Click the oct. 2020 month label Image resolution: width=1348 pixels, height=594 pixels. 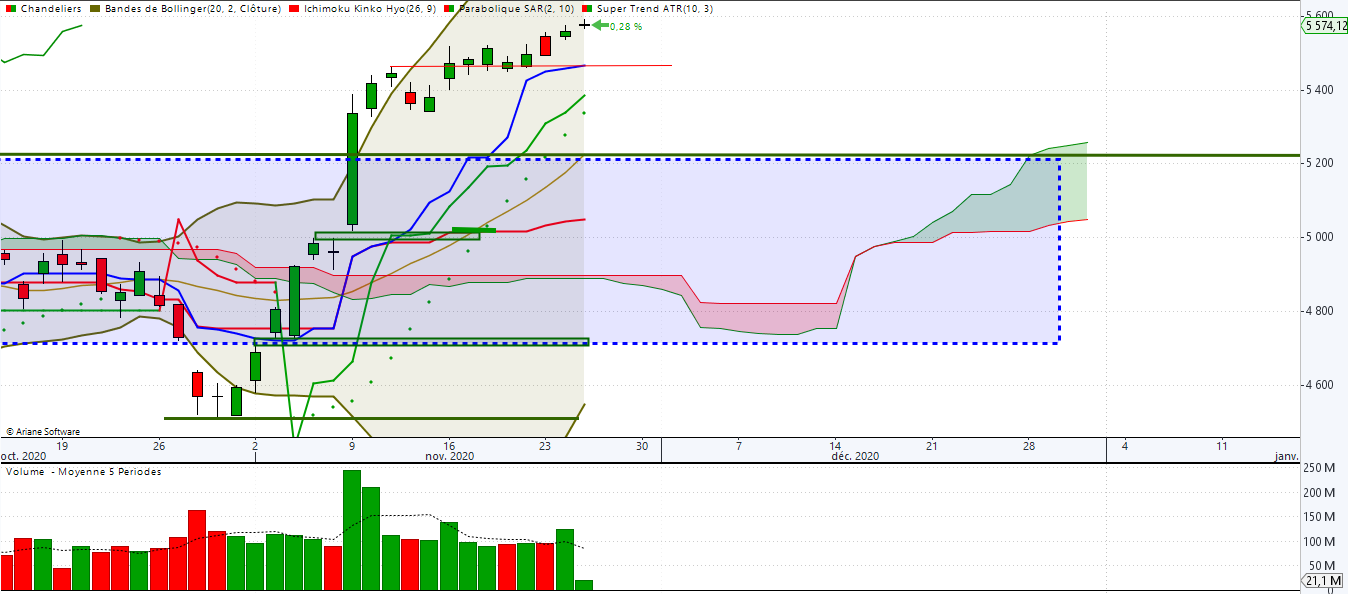tap(22, 456)
